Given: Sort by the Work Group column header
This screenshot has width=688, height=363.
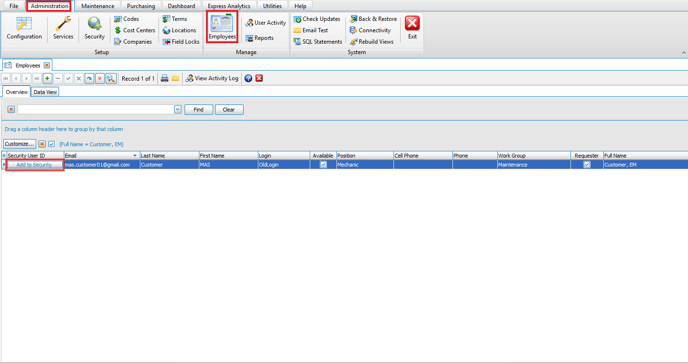Looking at the screenshot, I should pos(534,156).
